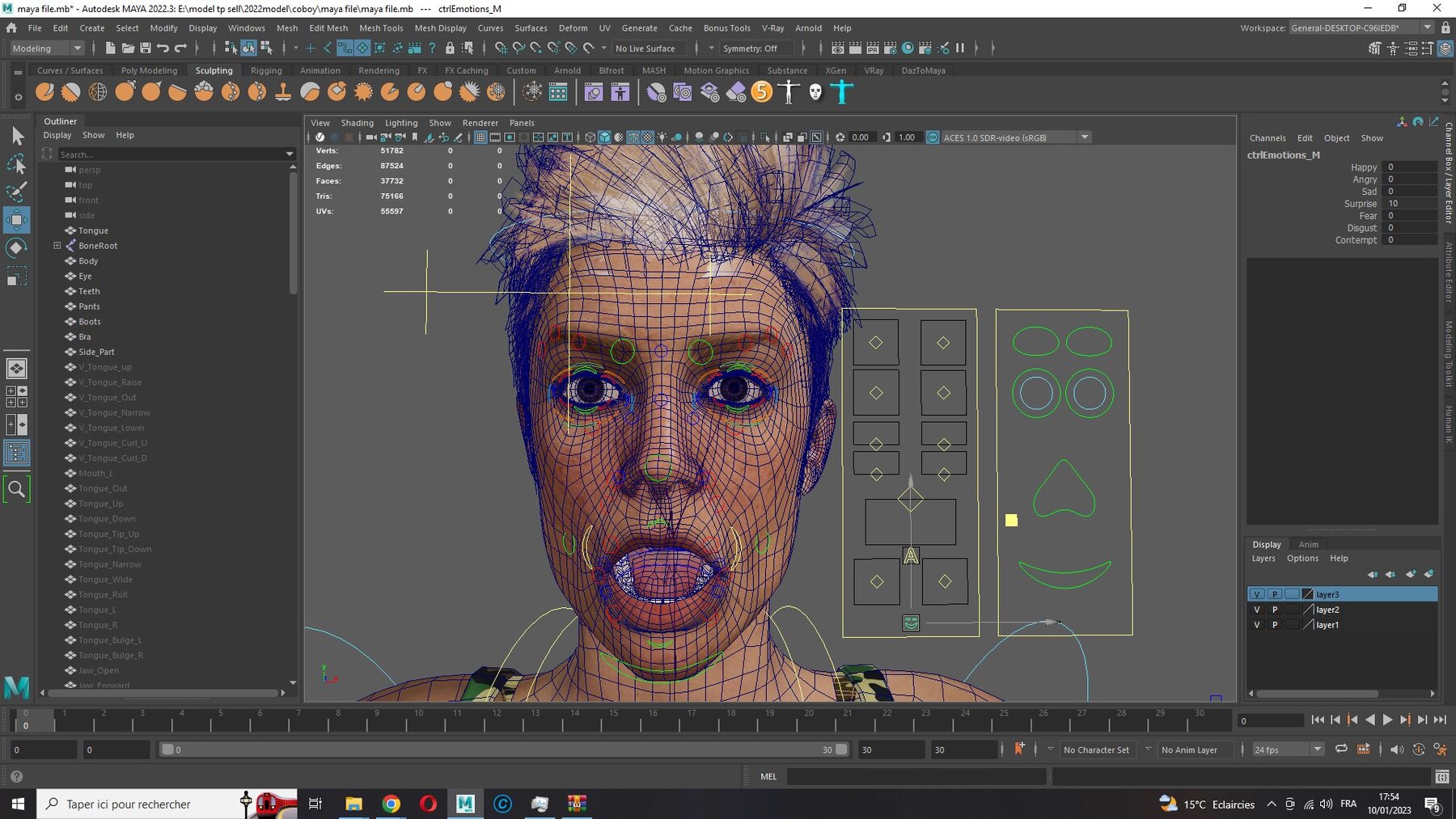This screenshot has width=1456, height=819.
Task: Toggle audio speaker icon in range bar
Action: coord(1397,749)
